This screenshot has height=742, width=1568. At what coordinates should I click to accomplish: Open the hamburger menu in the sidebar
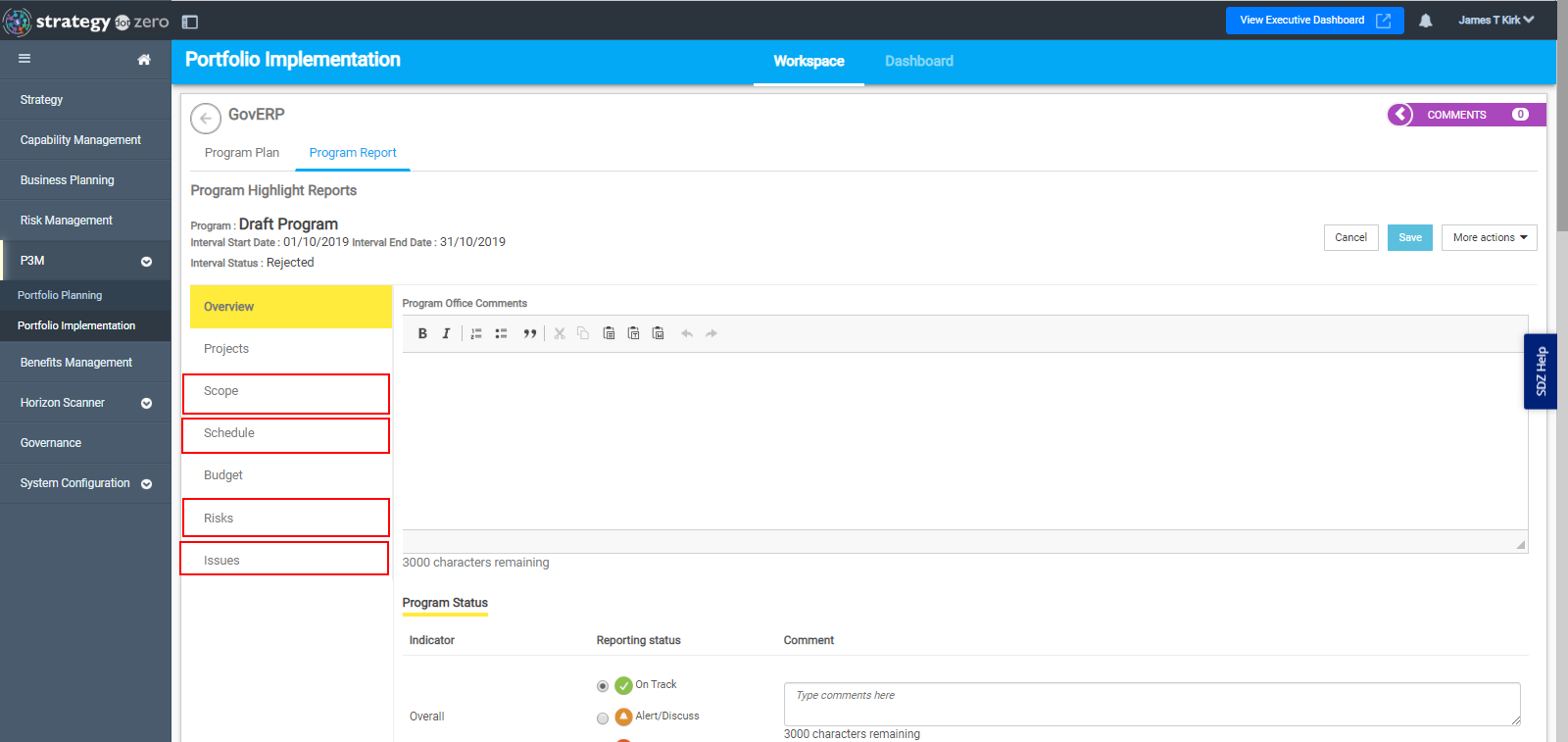coord(24,59)
